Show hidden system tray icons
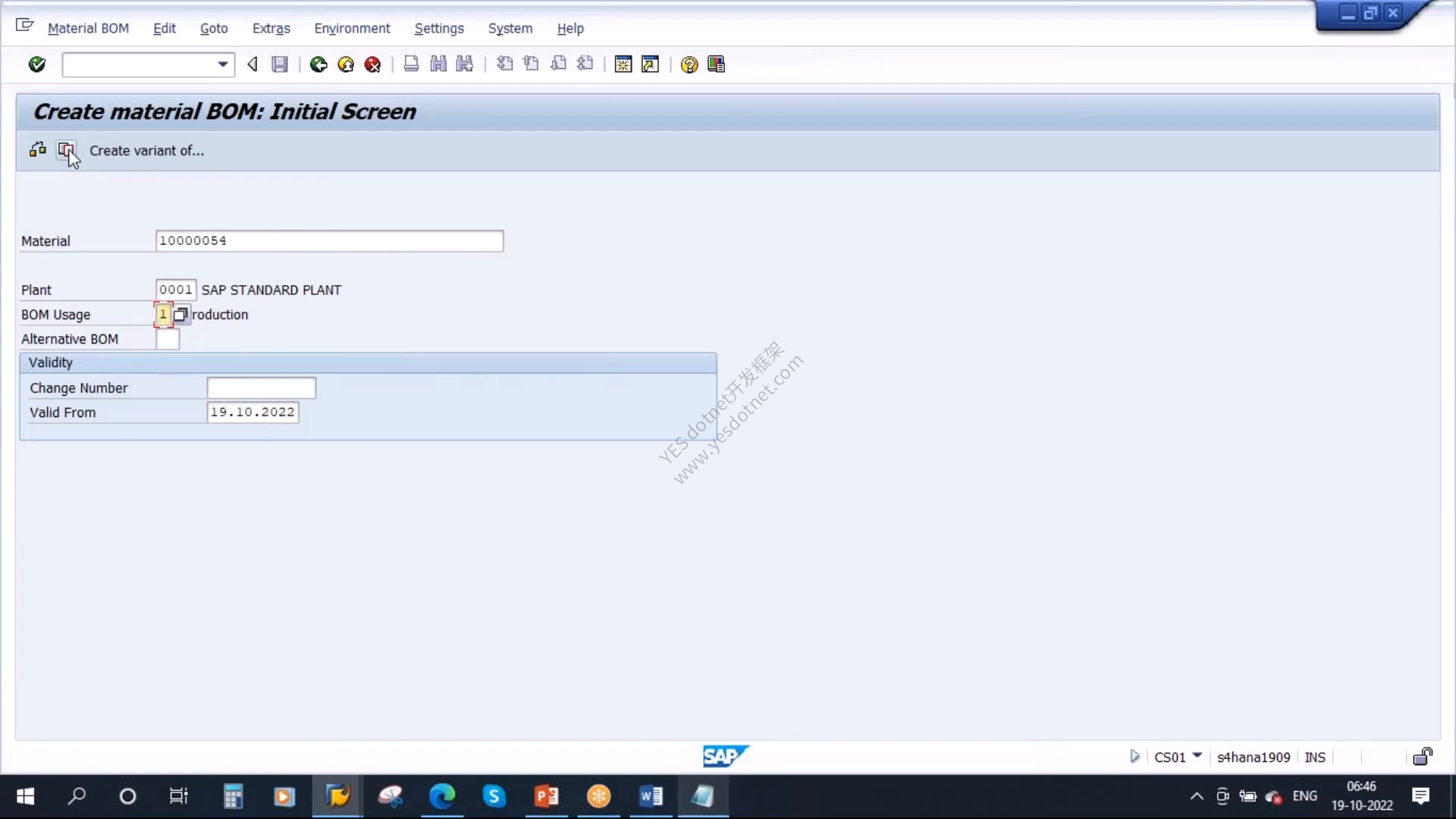Screen dimensions: 1456x819 [1197, 795]
